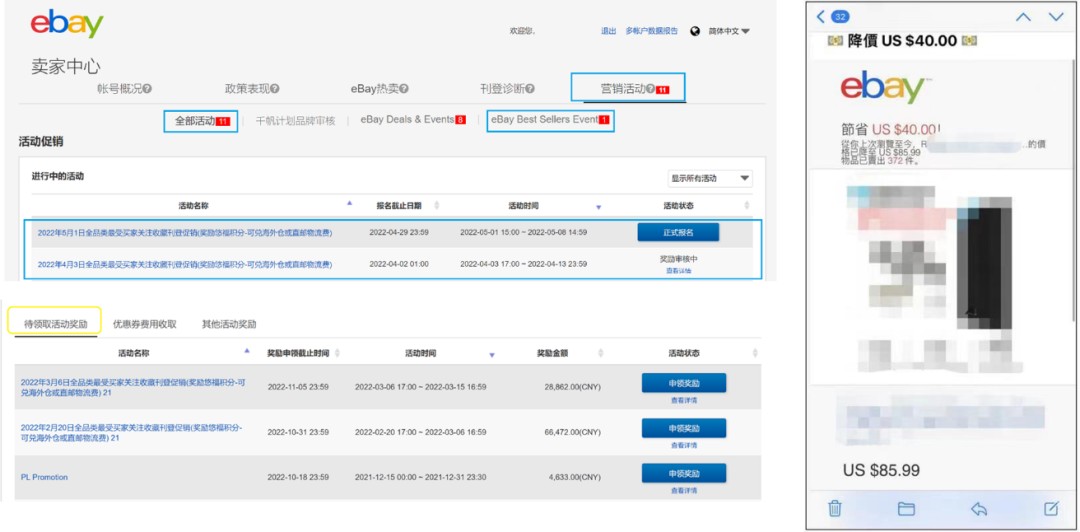Click the 32 unread badge in mail

tap(839, 17)
